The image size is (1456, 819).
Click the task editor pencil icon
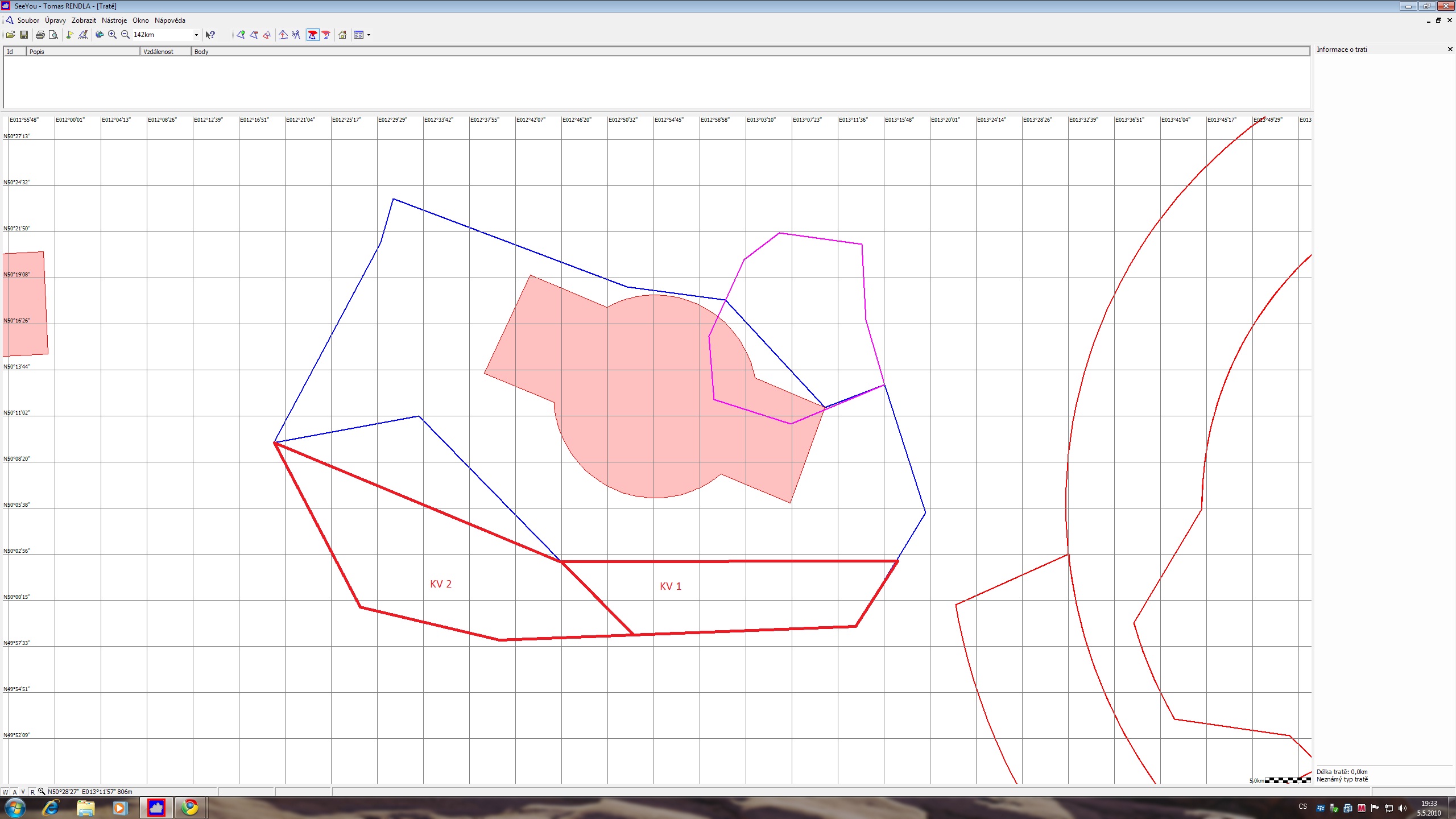coord(83,35)
